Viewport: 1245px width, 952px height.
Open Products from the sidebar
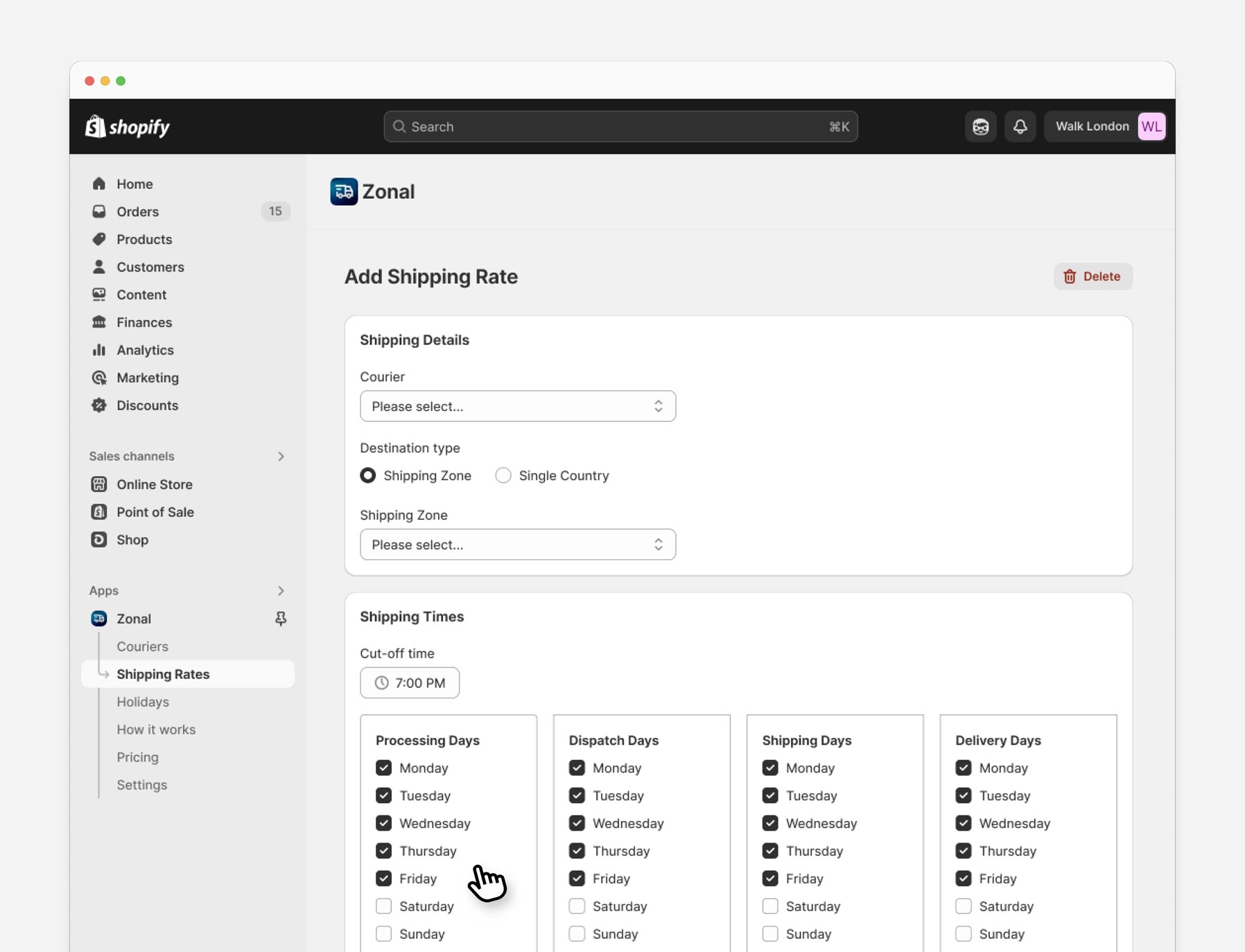point(144,239)
